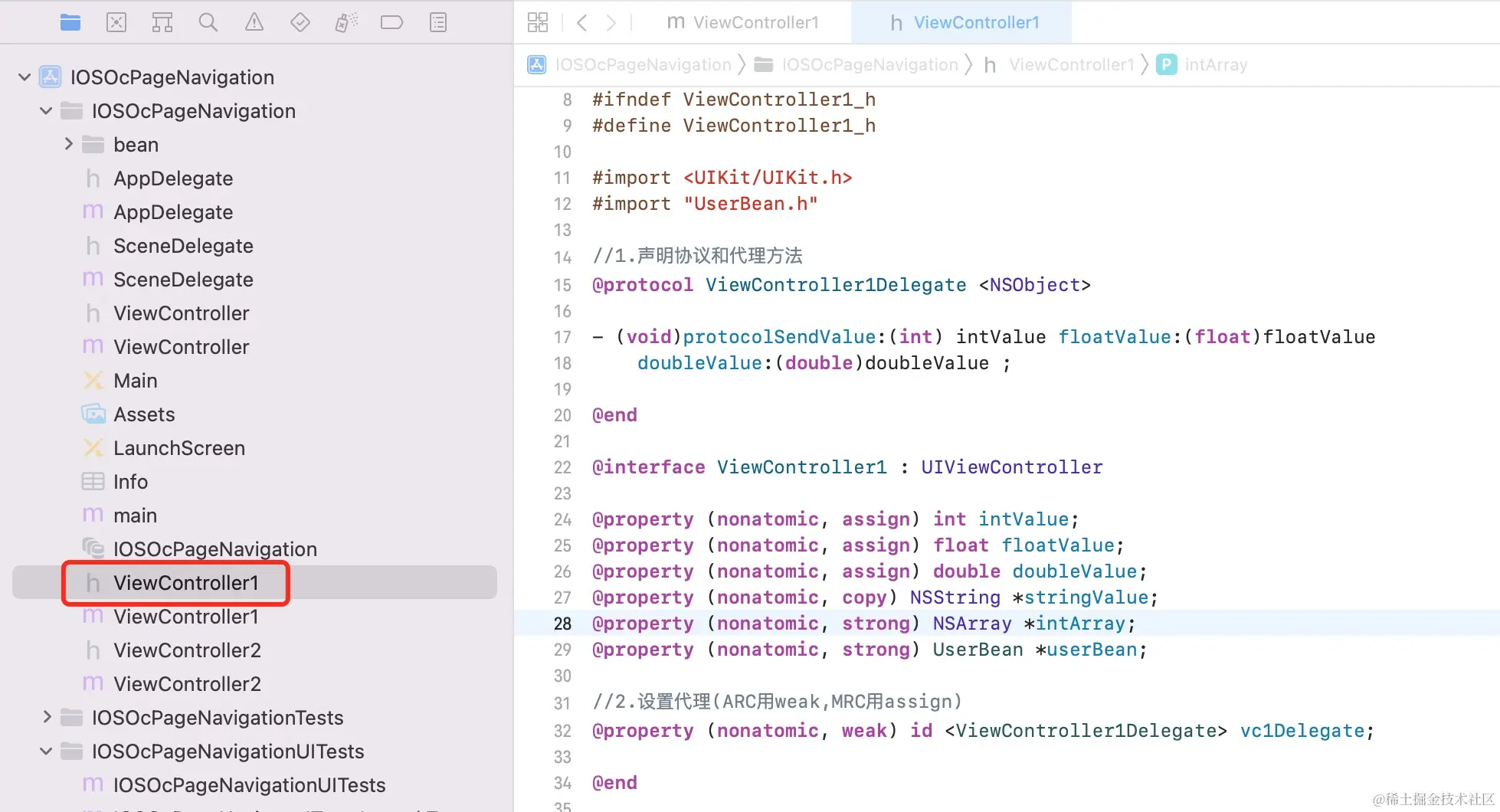The width and height of the screenshot is (1500, 812).
Task: Go back in editor history
Action: 582,23
